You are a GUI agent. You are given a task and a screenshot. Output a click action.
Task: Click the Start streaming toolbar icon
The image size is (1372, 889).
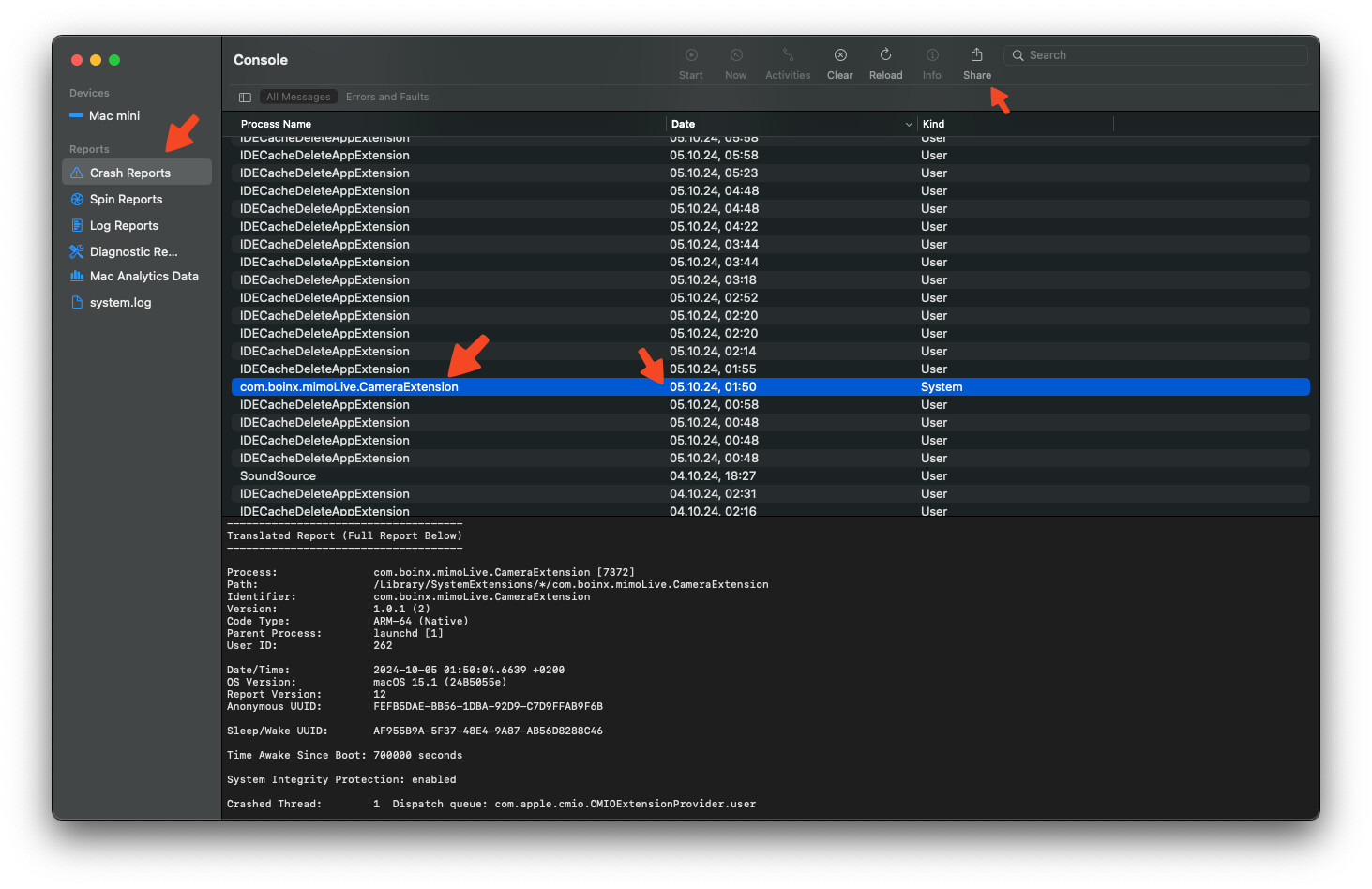tap(691, 55)
